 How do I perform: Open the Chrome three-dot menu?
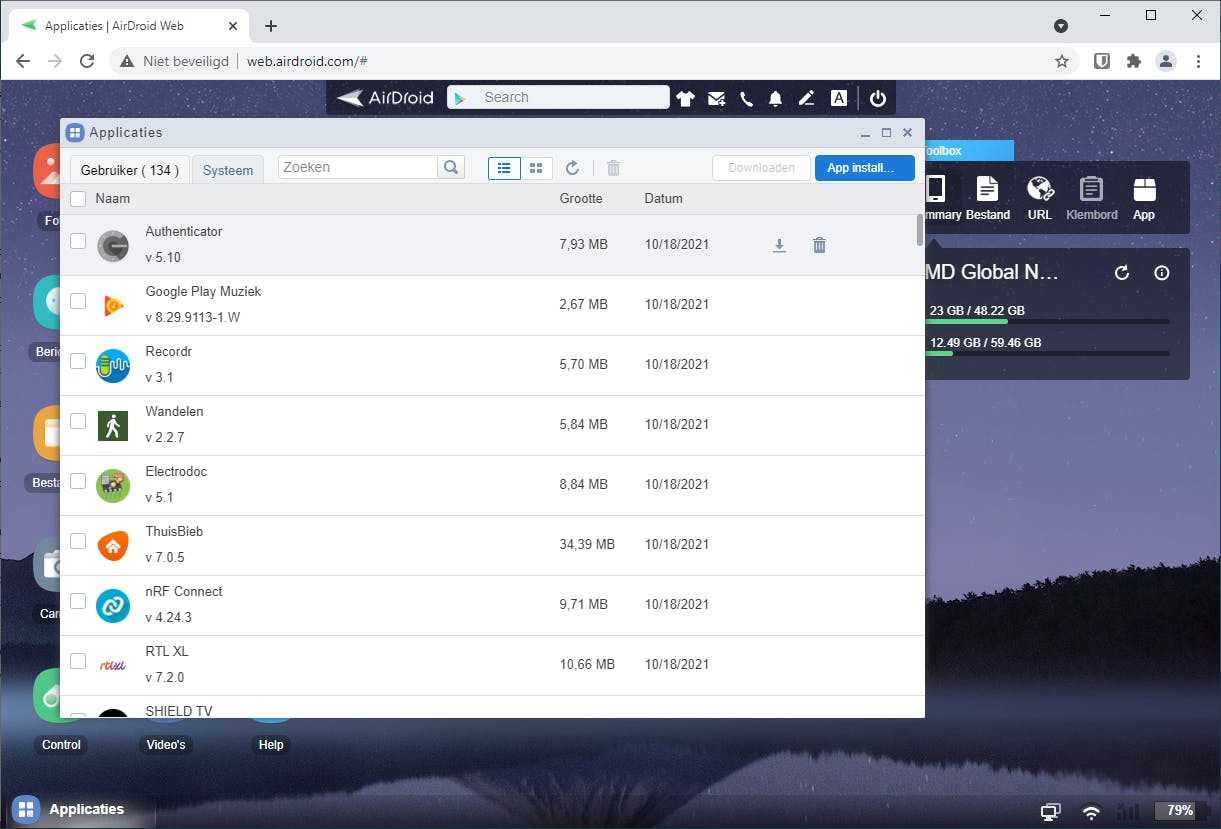1199,61
